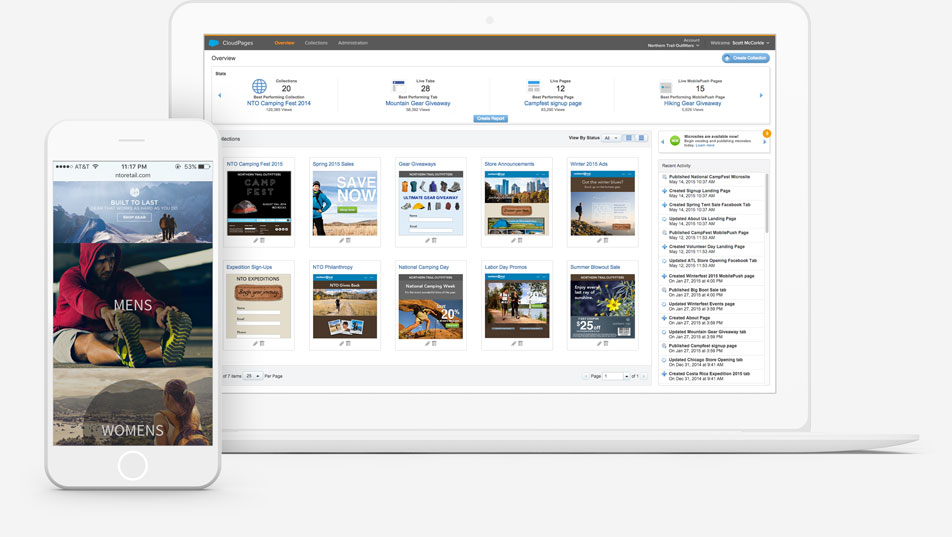Switch collections to grid view
The width and height of the screenshot is (952, 537).
630,138
